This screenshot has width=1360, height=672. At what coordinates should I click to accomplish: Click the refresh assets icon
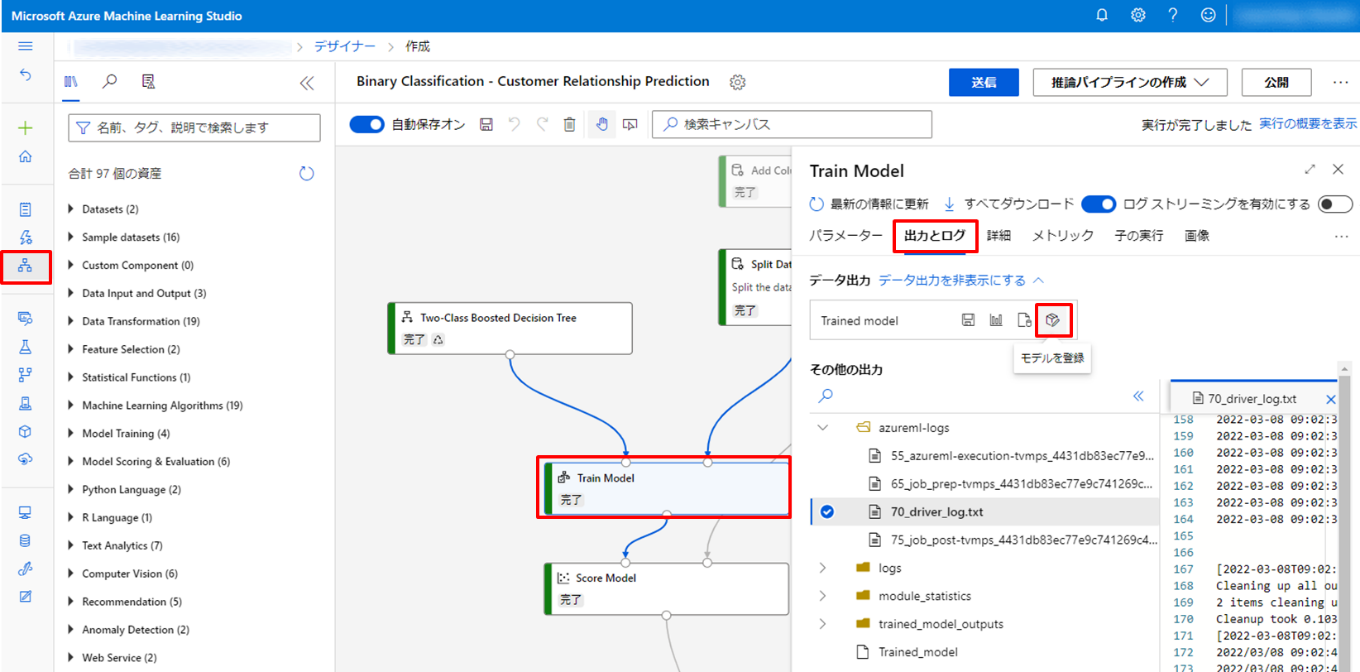307,173
